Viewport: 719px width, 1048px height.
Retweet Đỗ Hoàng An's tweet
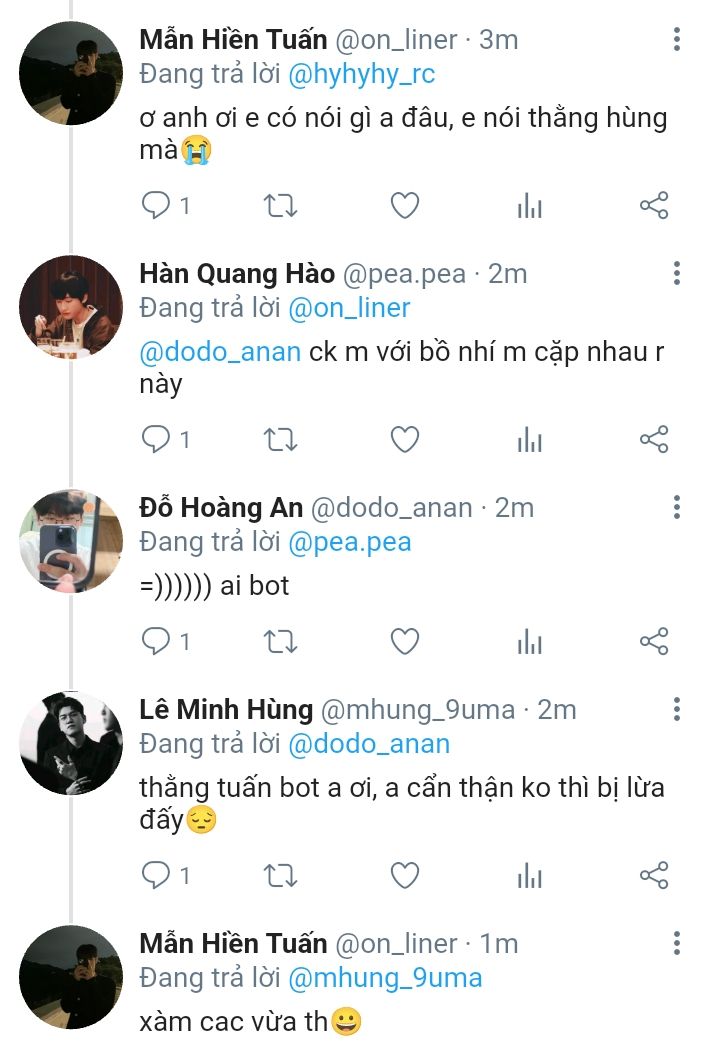(x=280, y=640)
